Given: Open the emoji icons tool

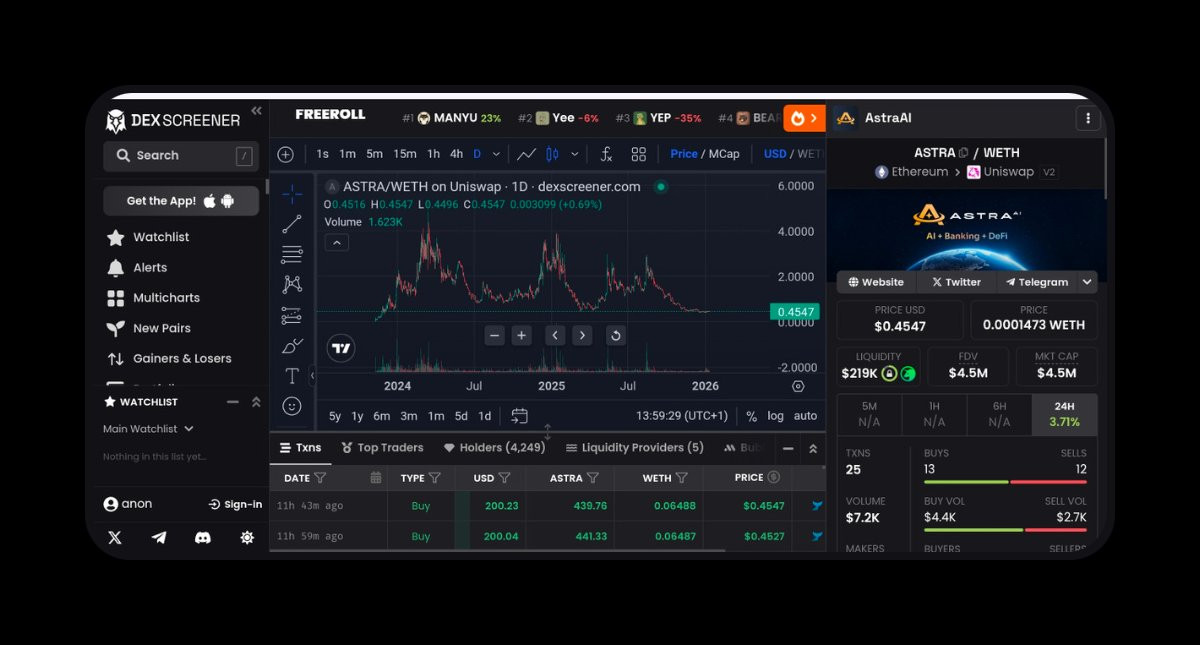Looking at the screenshot, I should point(291,406).
